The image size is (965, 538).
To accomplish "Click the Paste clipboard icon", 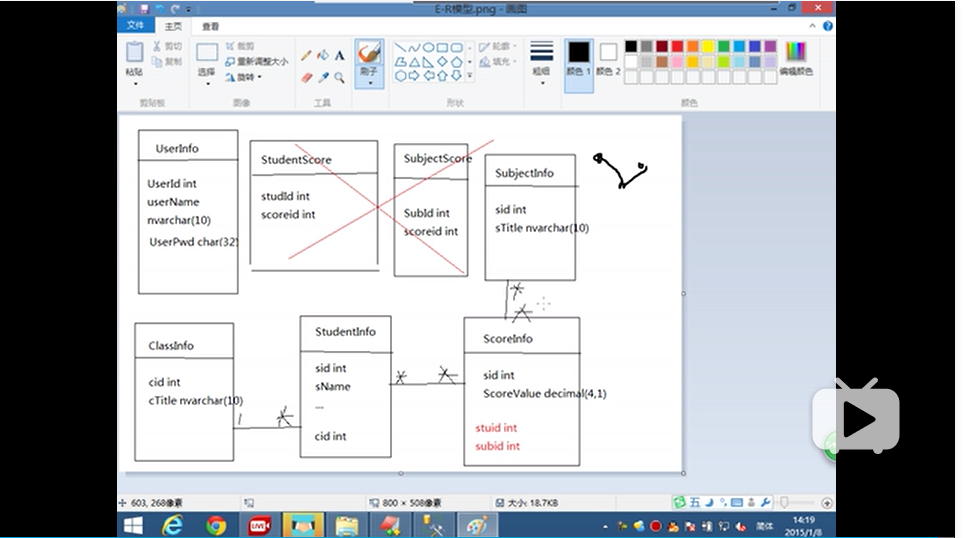I will pos(135,52).
